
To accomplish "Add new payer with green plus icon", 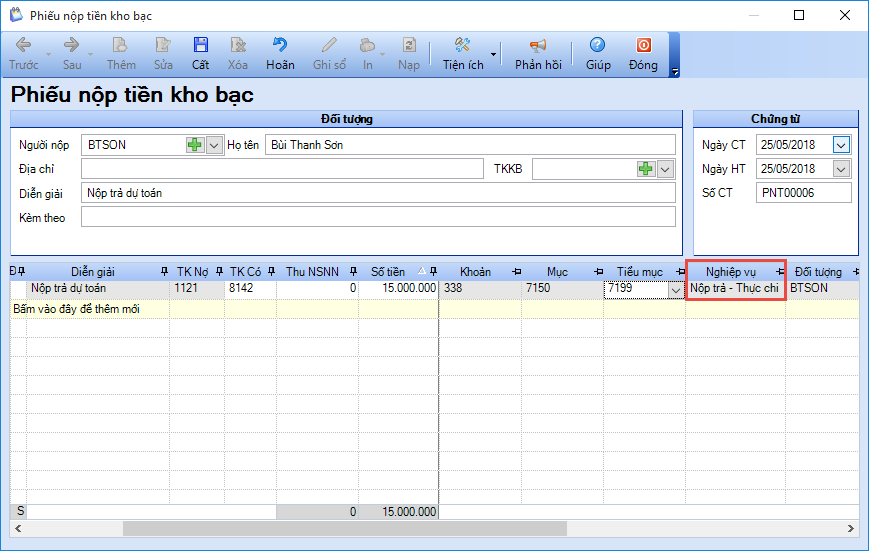I will pyautogui.click(x=195, y=145).
